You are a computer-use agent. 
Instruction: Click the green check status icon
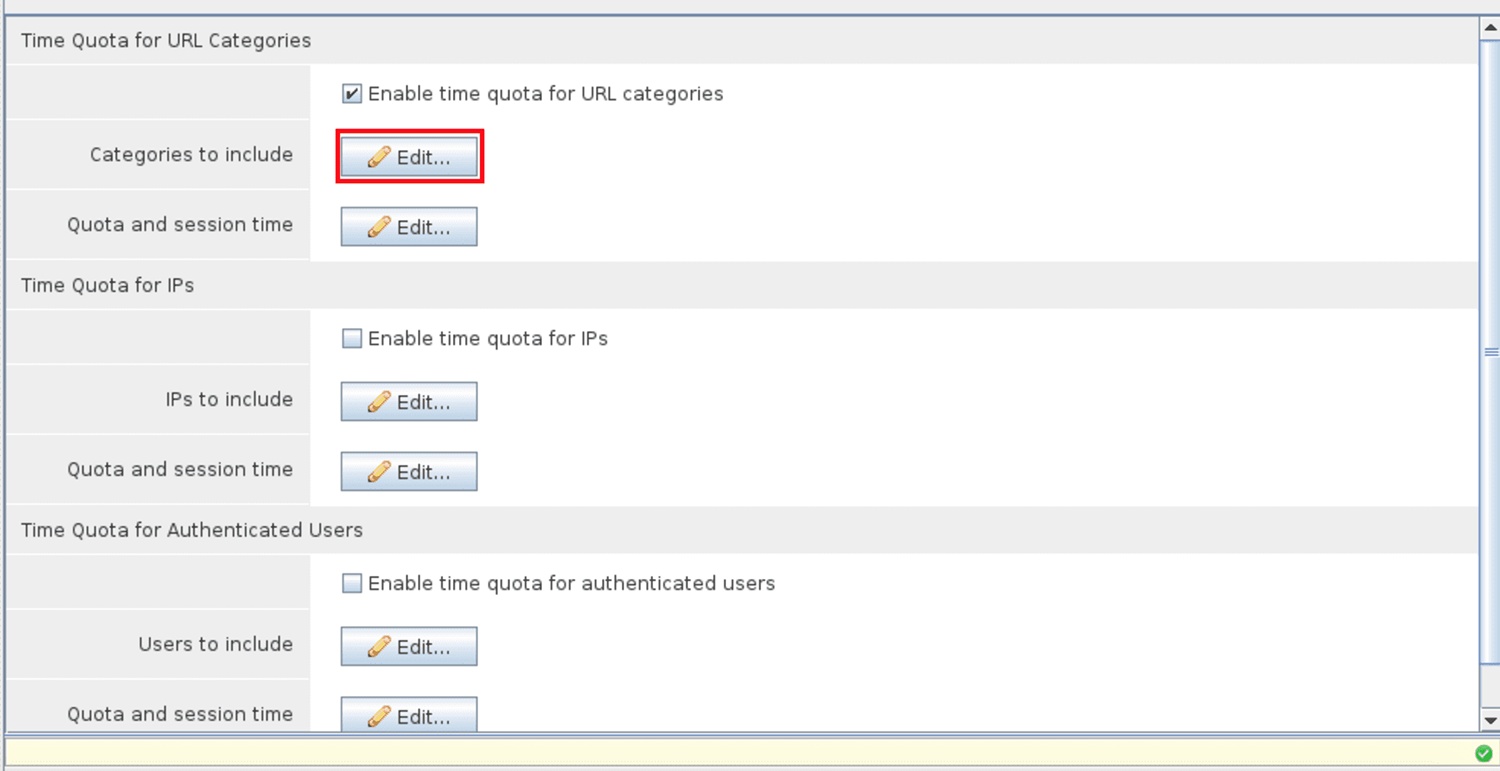[1484, 753]
